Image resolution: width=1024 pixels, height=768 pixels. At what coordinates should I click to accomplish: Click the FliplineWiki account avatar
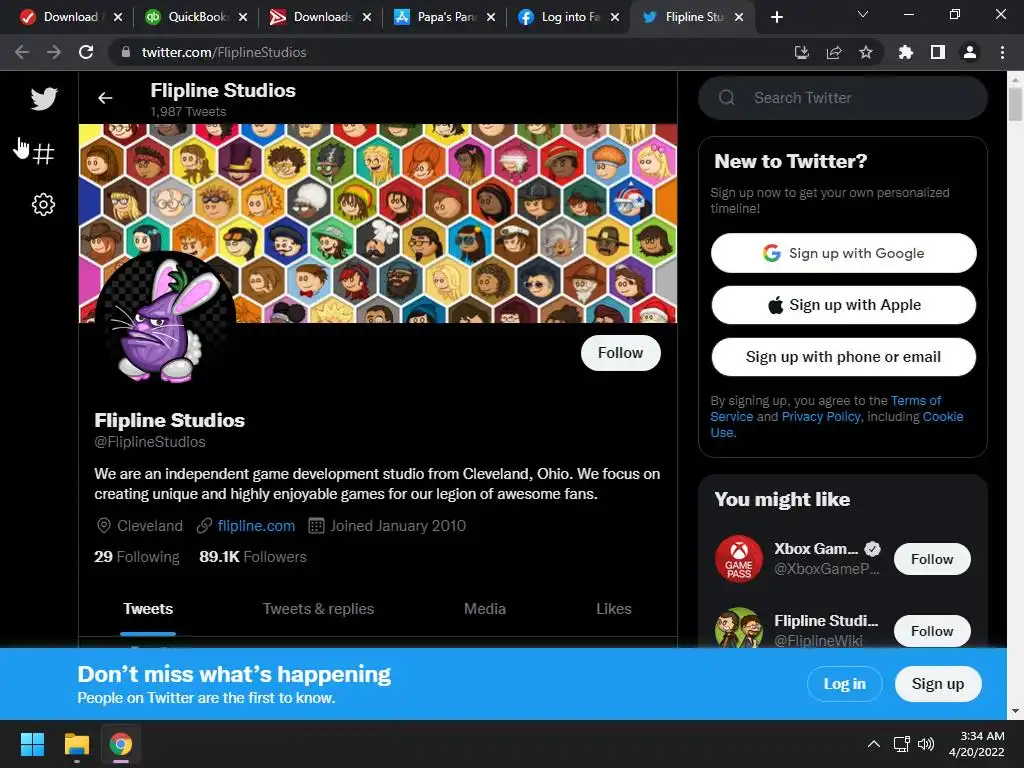click(x=739, y=628)
